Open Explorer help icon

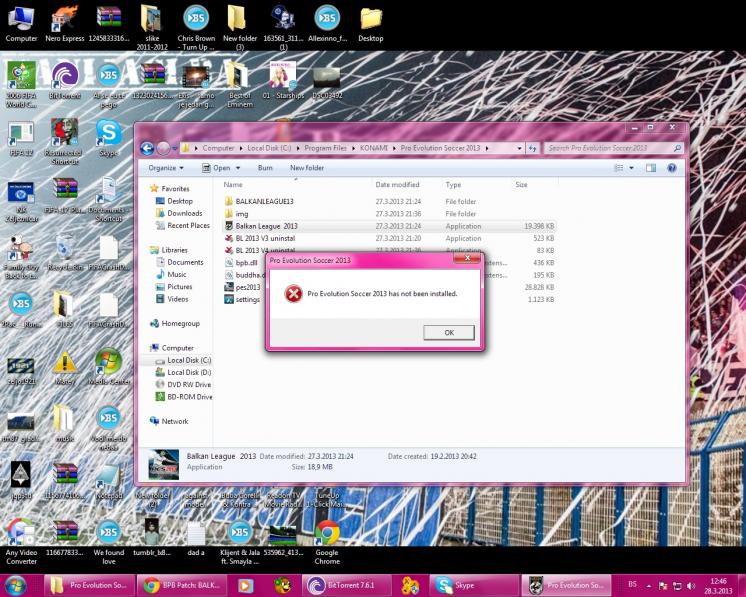pos(671,168)
